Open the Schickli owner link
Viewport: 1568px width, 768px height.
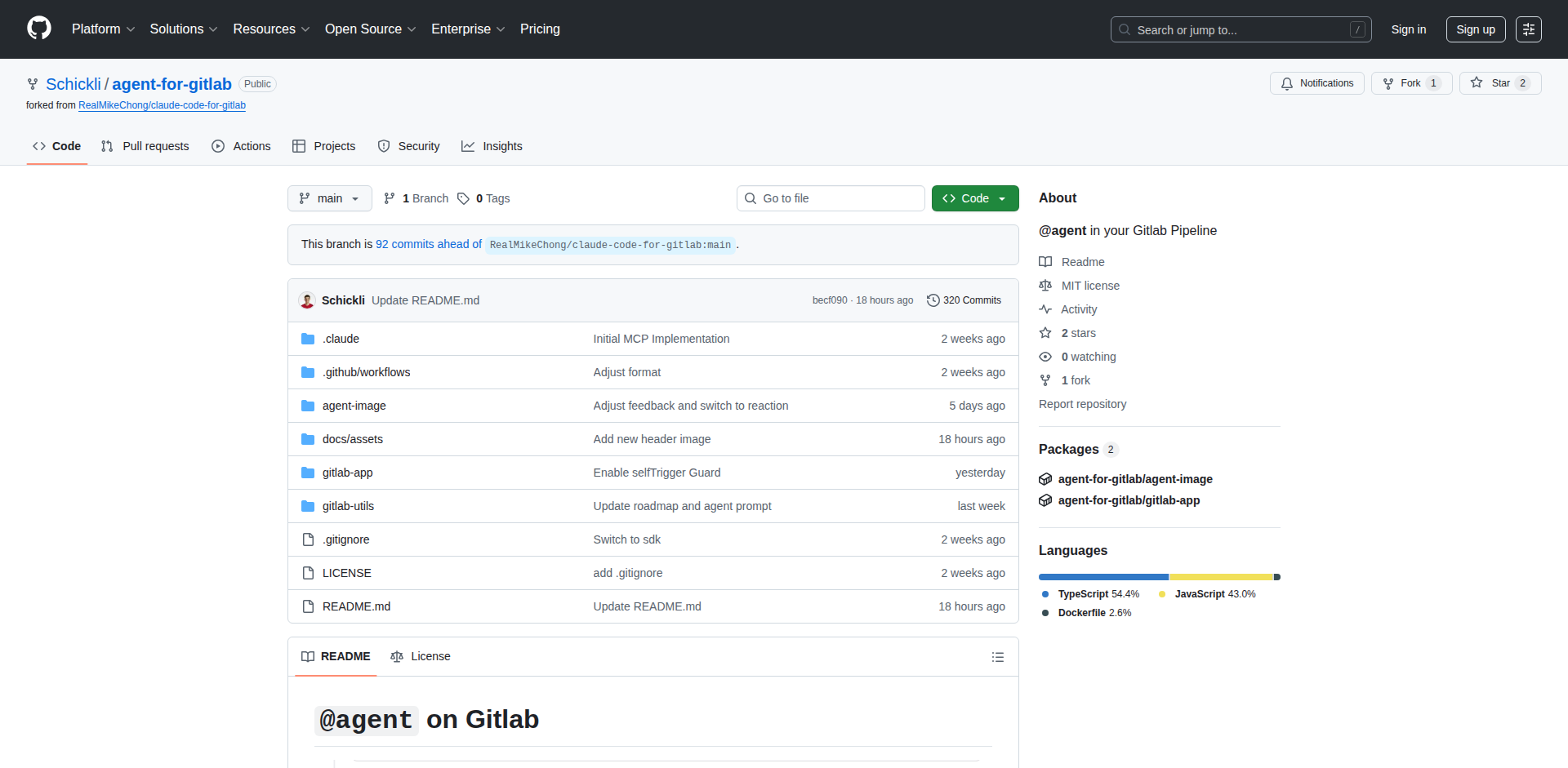(x=73, y=84)
